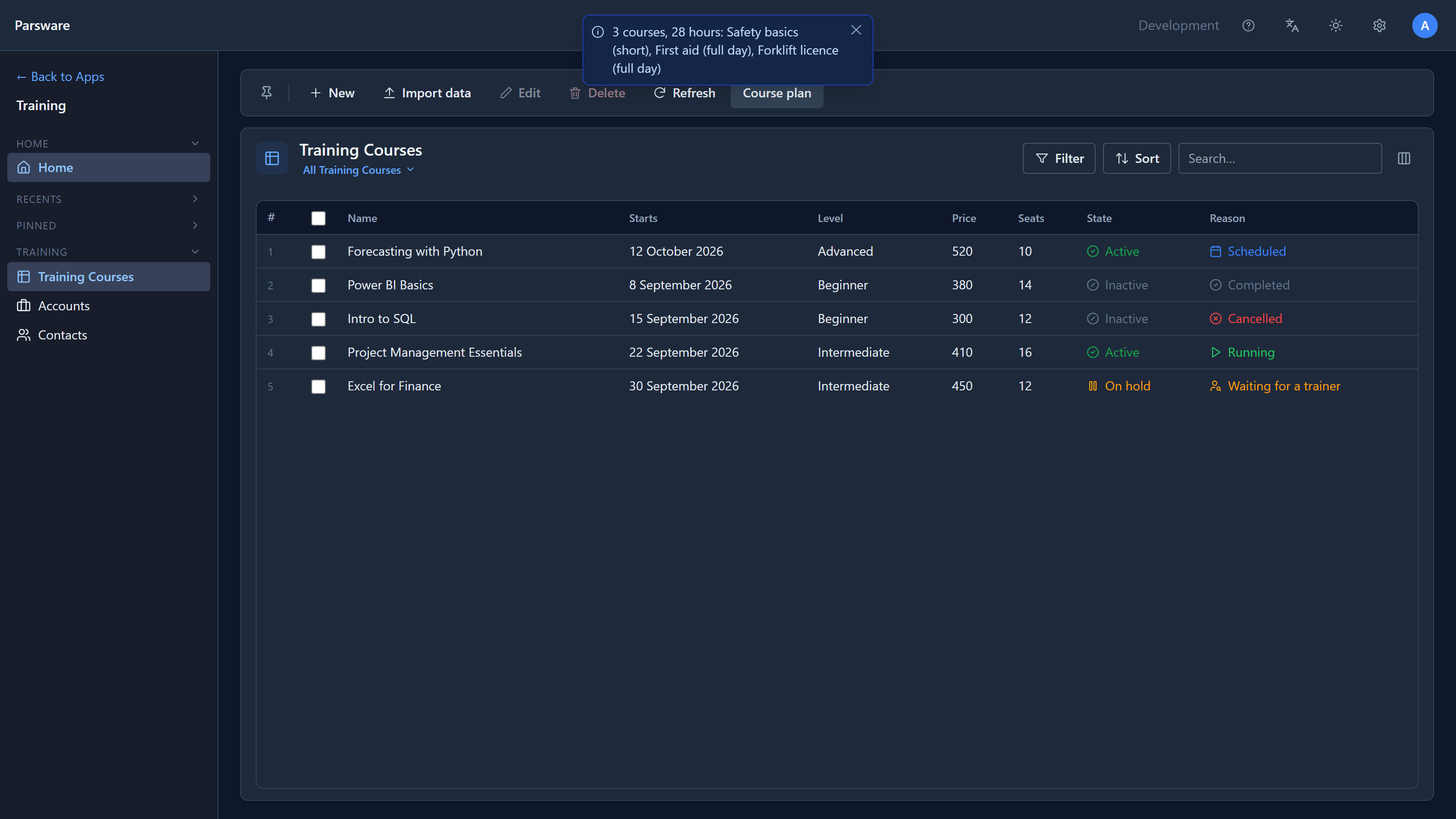This screenshot has height=819, width=1456.
Task: Click the pin toolbar icon
Action: click(266, 93)
